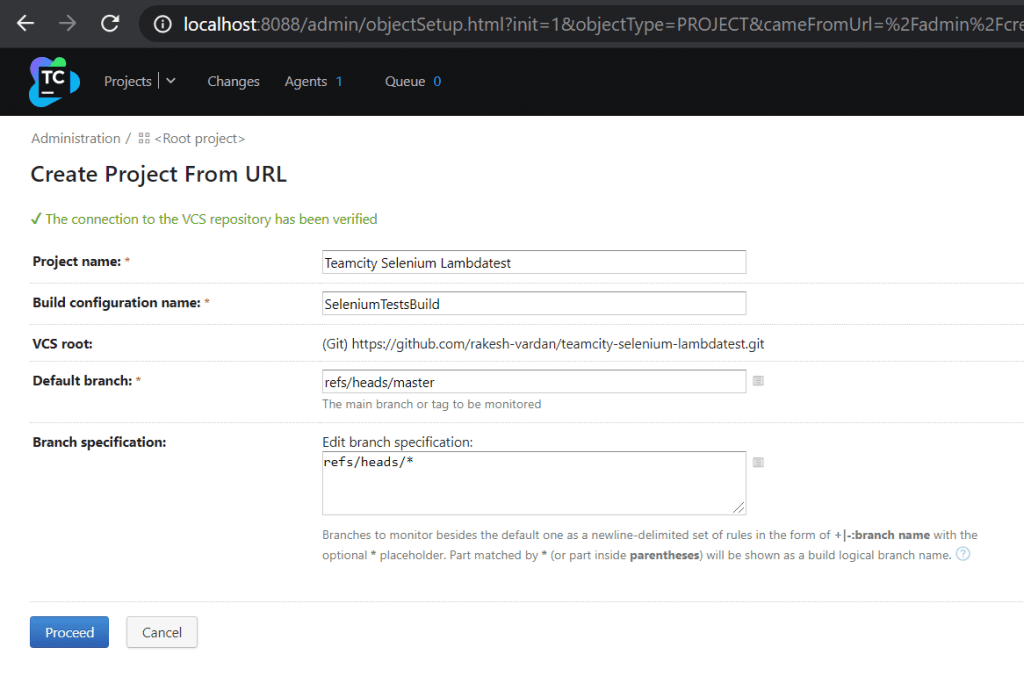This screenshot has height=683, width=1024.
Task: Click into the Project name field
Action: click(x=534, y=262)
